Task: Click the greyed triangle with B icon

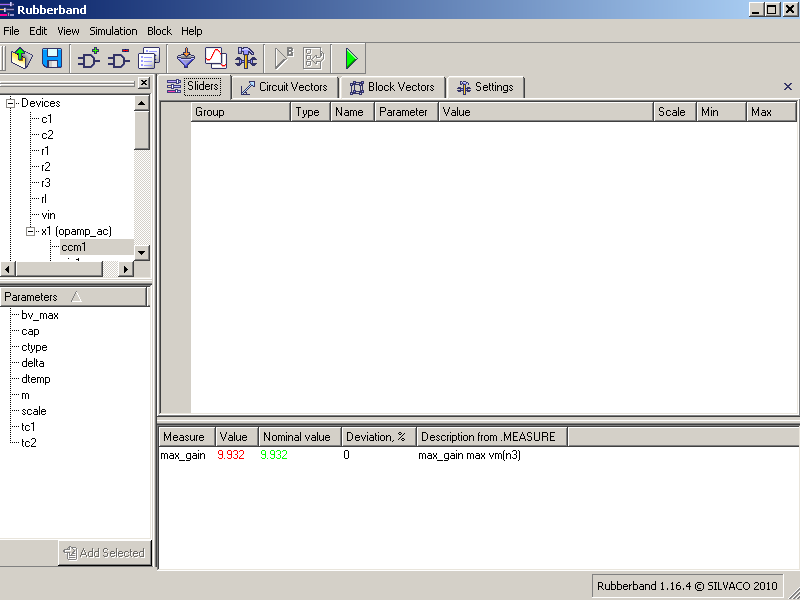Action: coord(284,58)
